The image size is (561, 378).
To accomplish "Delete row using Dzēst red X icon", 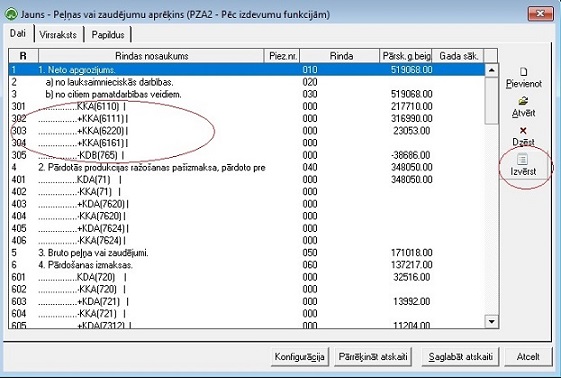I will point(523,131).
